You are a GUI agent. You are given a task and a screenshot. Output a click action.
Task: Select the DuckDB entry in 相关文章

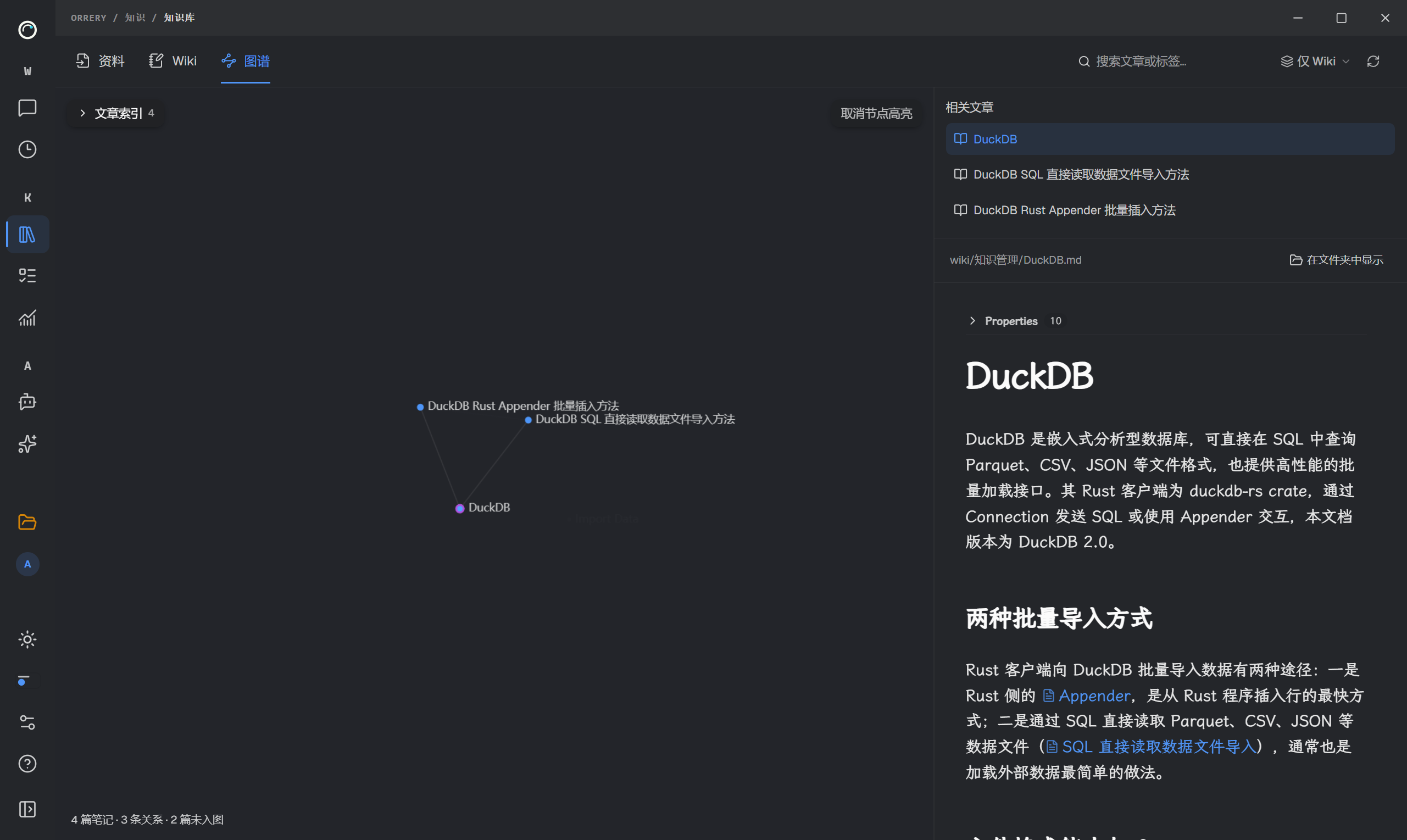[x=1170, y=139]
